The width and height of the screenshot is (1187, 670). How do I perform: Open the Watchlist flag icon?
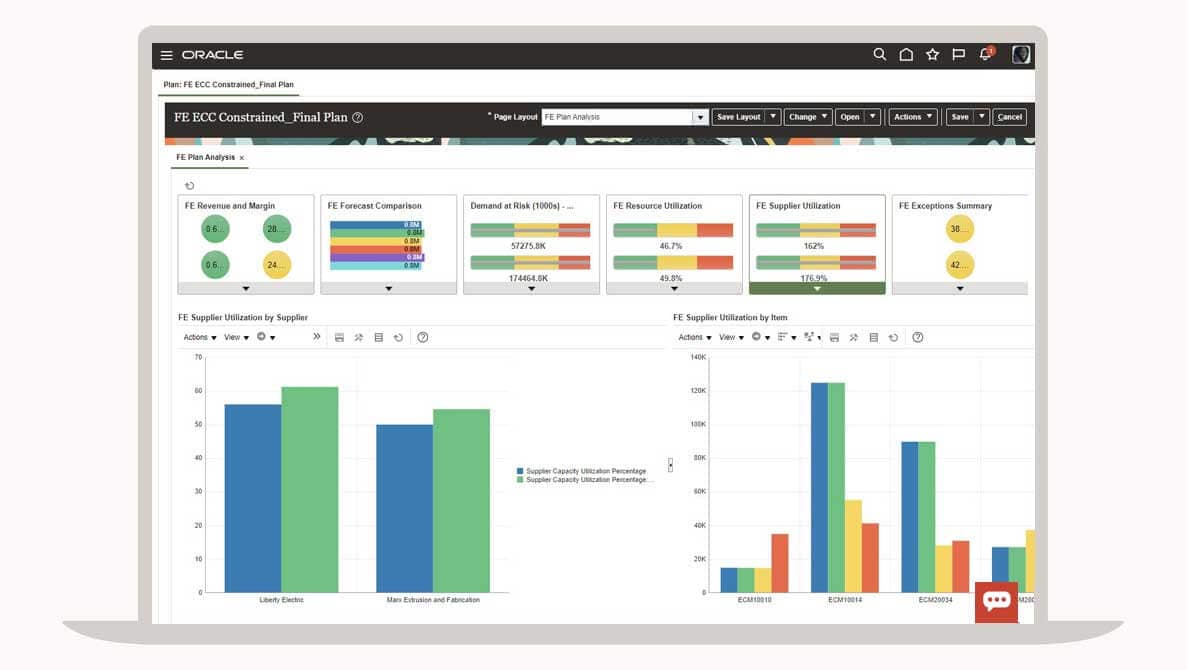[x=958, y=55]
